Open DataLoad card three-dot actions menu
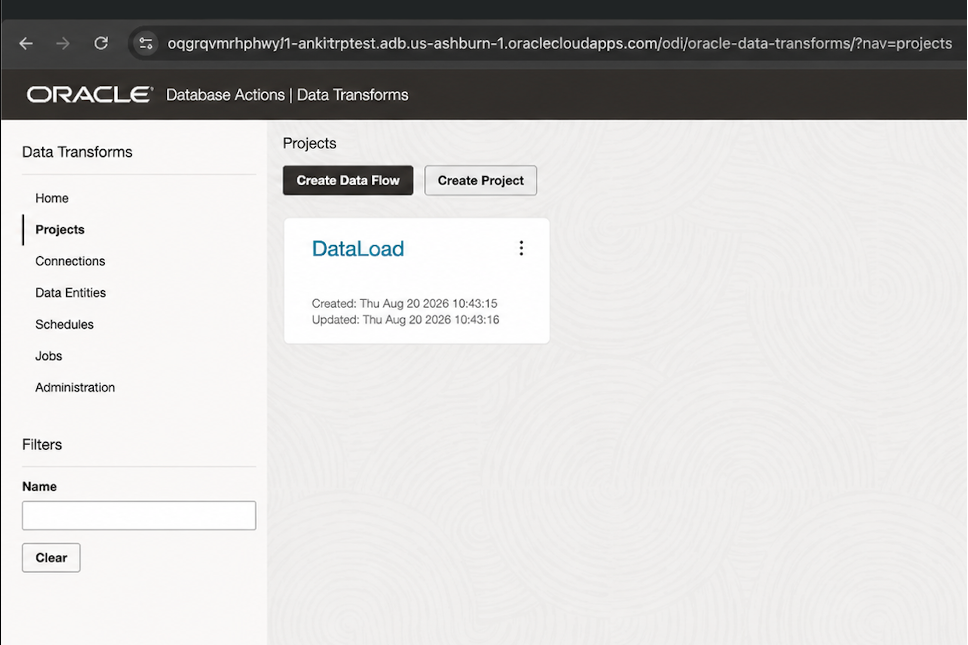 (x=522, y=248)
